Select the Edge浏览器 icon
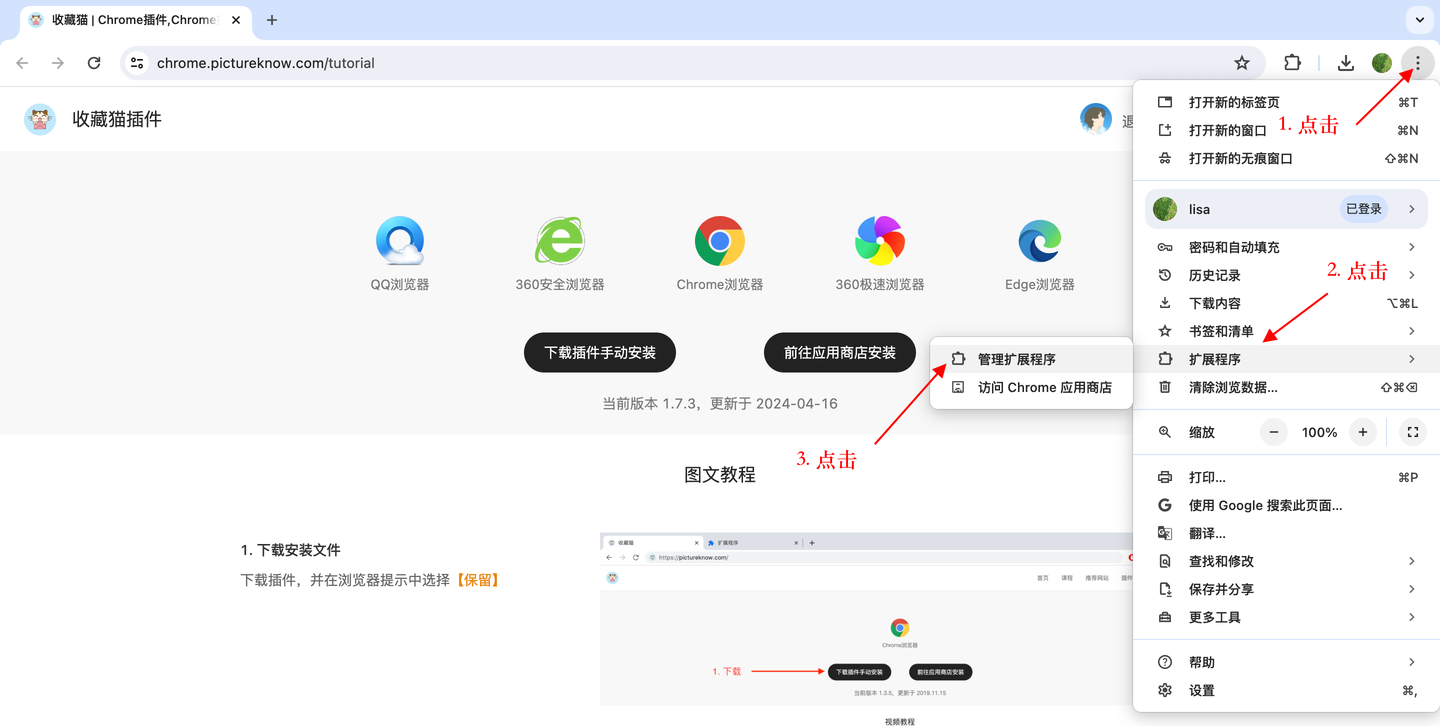 (x=1040, y=241)
